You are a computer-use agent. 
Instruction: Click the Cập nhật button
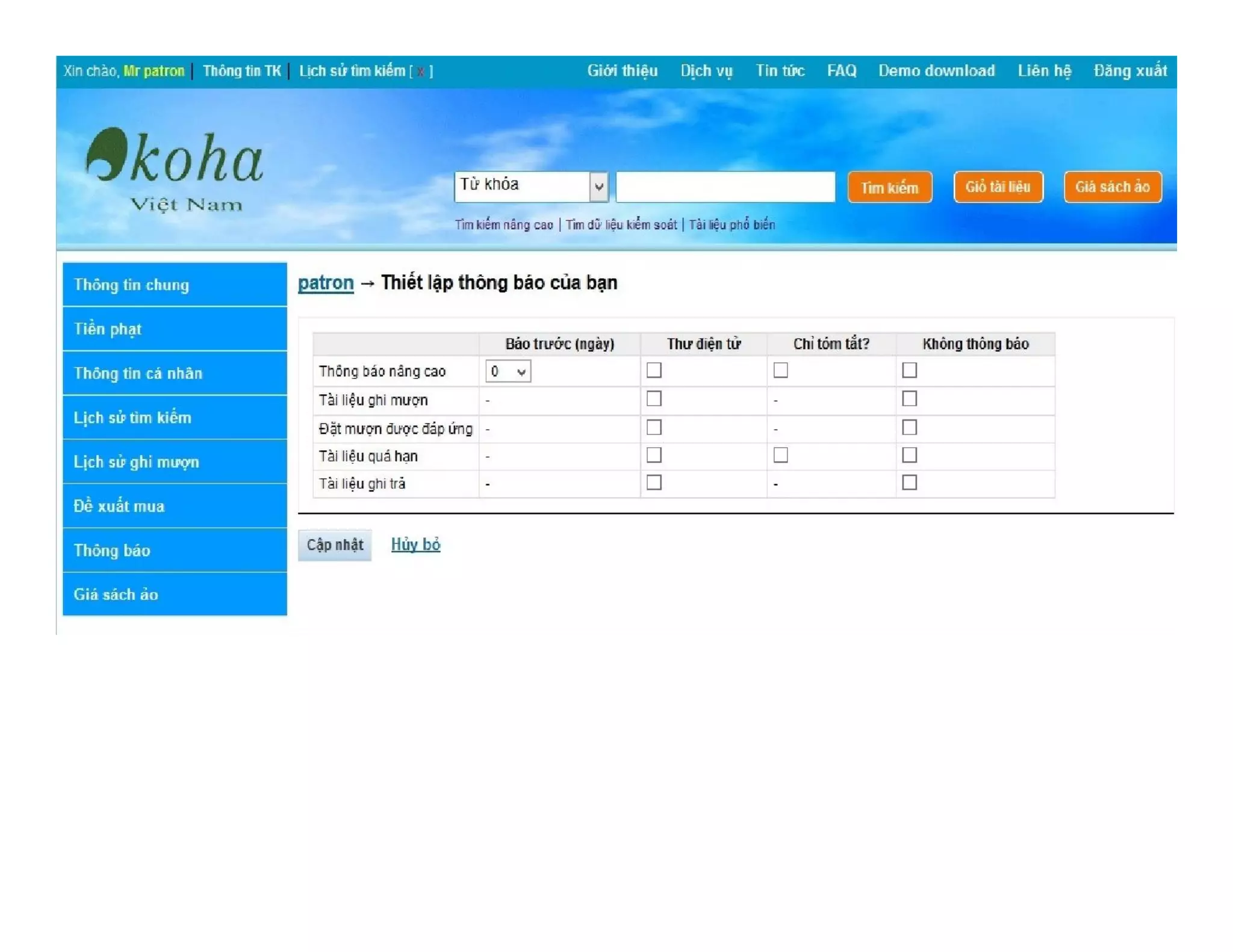click(x=335, y=545)
